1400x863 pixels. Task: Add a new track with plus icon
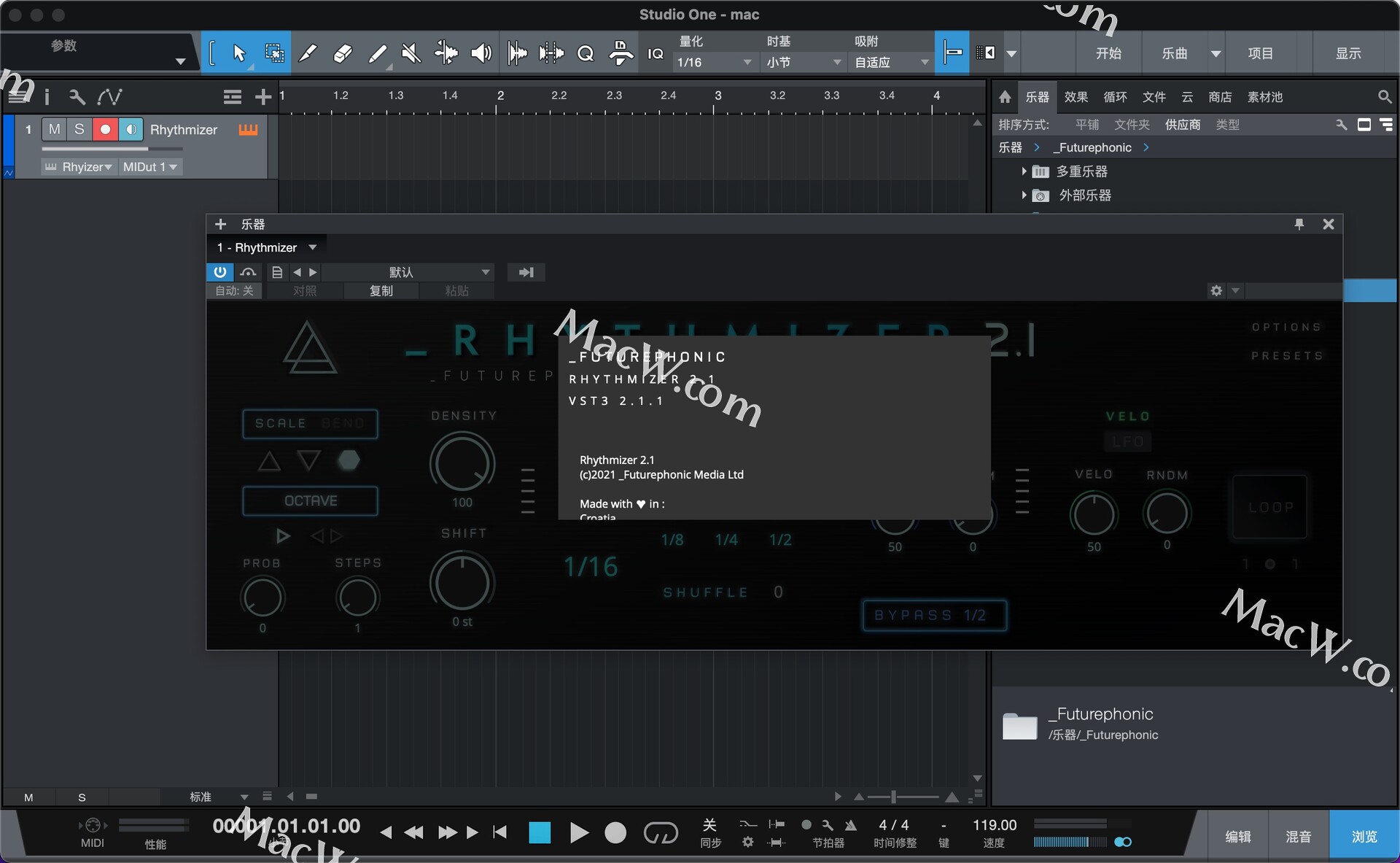[263, 96]
